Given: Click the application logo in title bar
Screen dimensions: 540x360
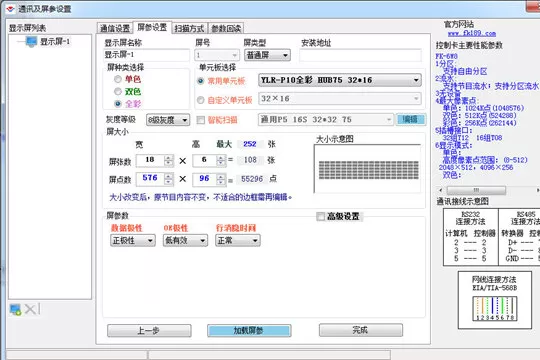Looking at the screenshot, I should pos(10,8).
